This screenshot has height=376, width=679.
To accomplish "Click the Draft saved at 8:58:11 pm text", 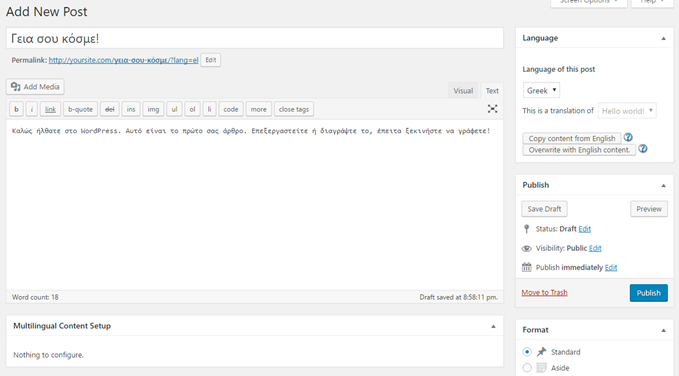I will point(459,297).
